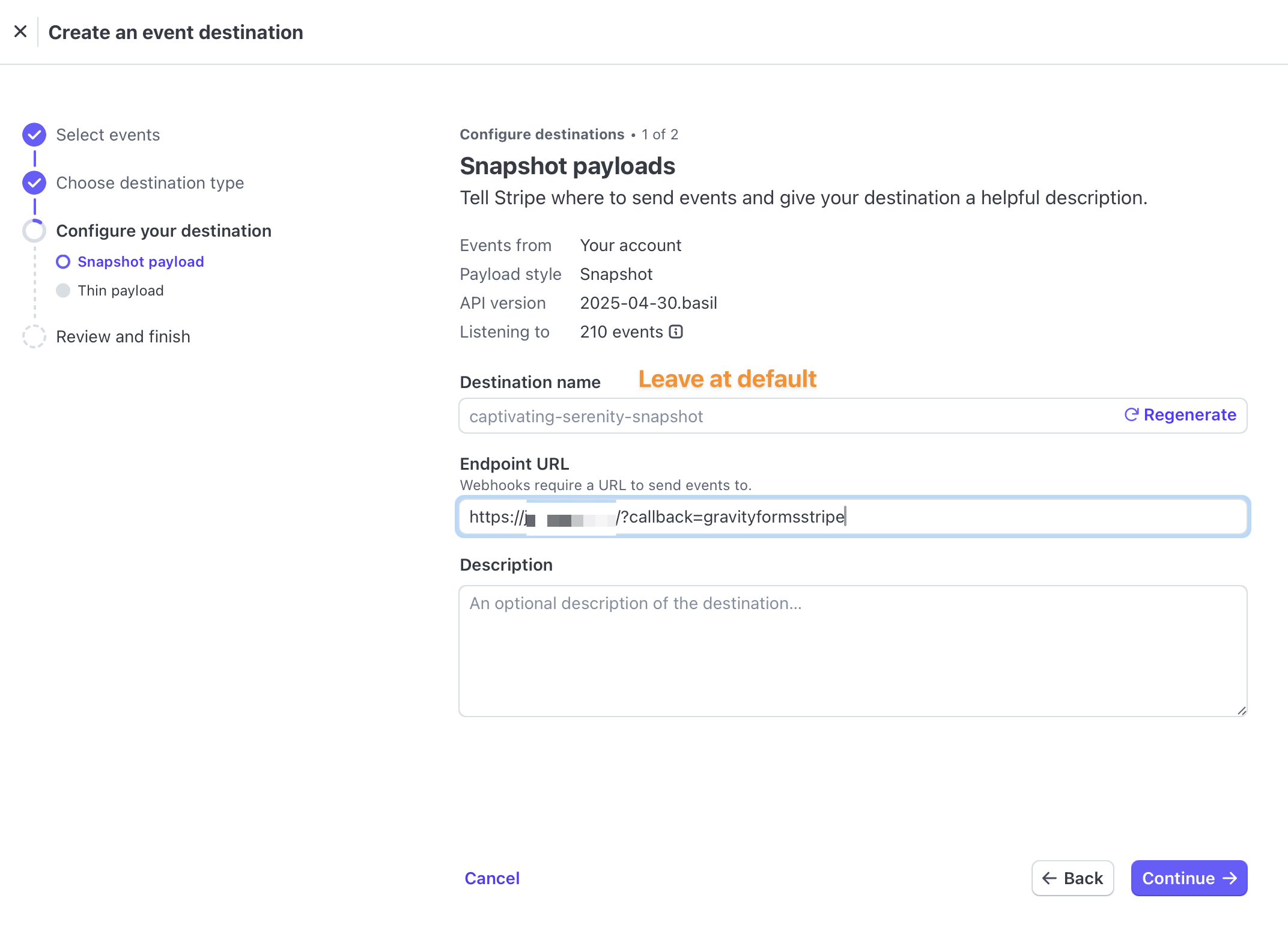Open the 210 events info icon
1288x925 pixels.
click(676, 332)
